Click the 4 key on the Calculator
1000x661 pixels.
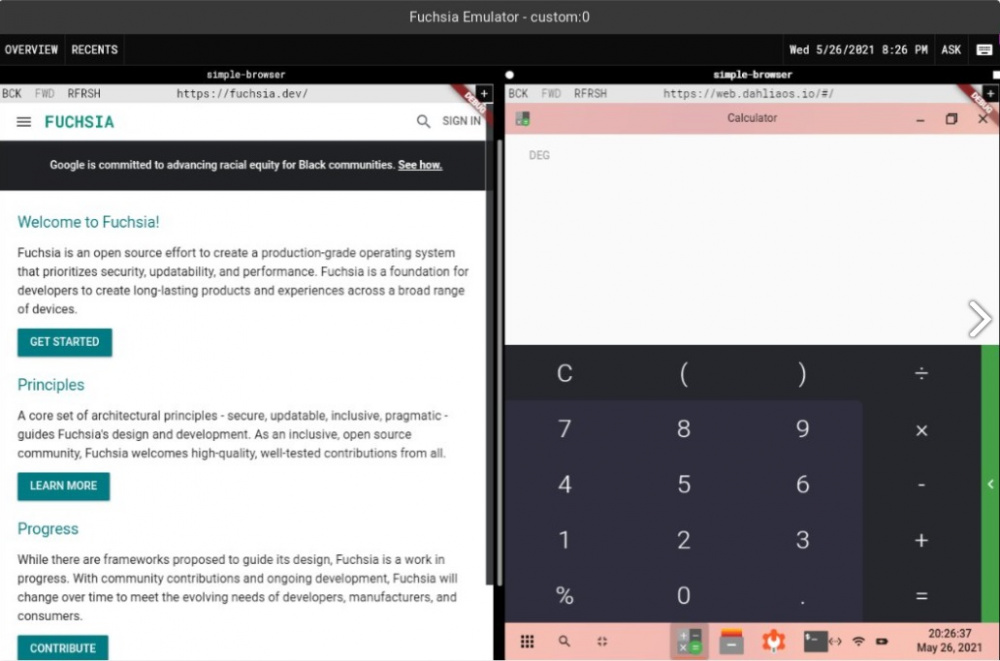coord(564,485)
